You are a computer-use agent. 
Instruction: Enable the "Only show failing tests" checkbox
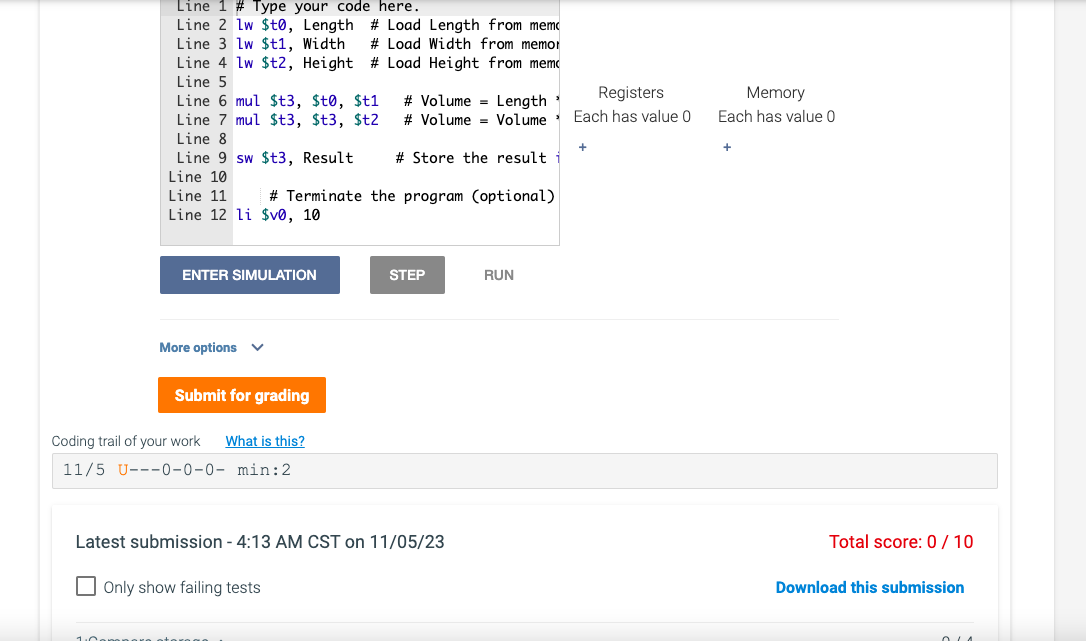click(x=86, y=586)
